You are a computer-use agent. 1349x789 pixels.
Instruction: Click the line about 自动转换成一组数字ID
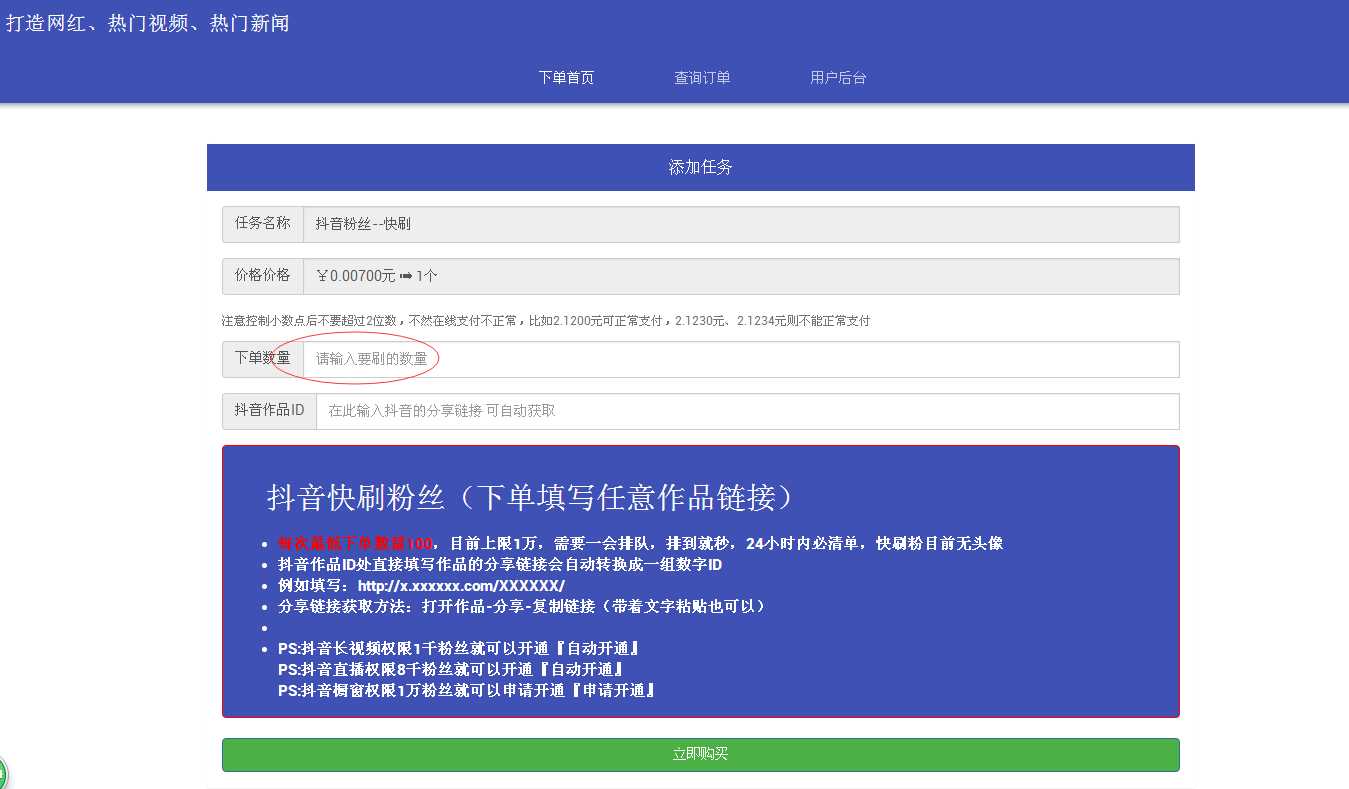pos(500,564)
